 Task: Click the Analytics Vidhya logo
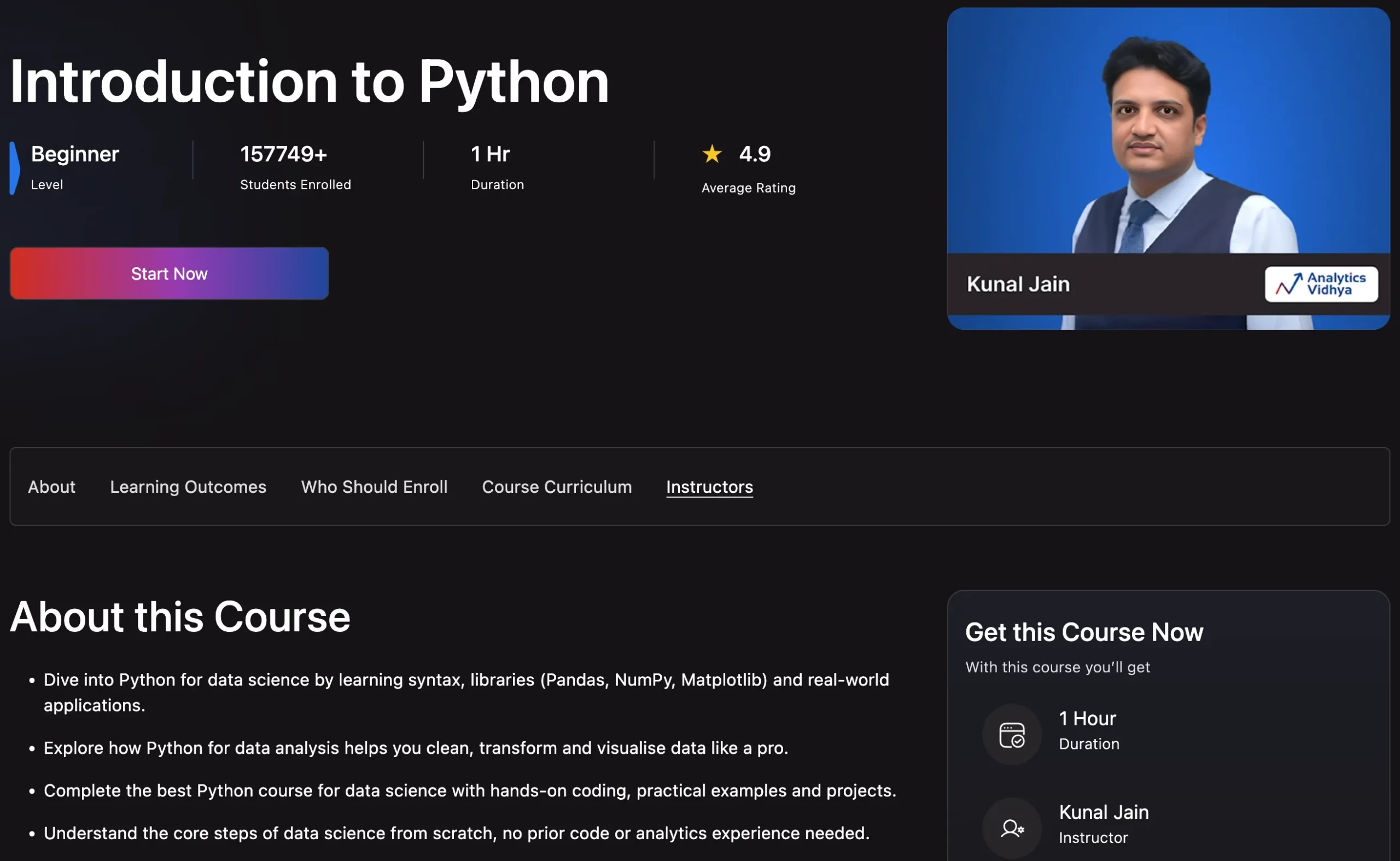(x=1321, y=283)
